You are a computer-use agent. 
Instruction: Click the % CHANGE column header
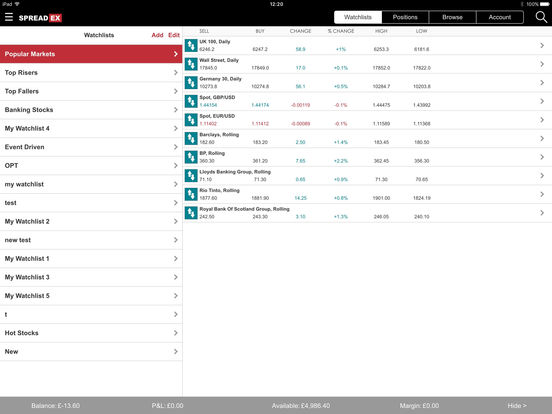pos(341,31)
